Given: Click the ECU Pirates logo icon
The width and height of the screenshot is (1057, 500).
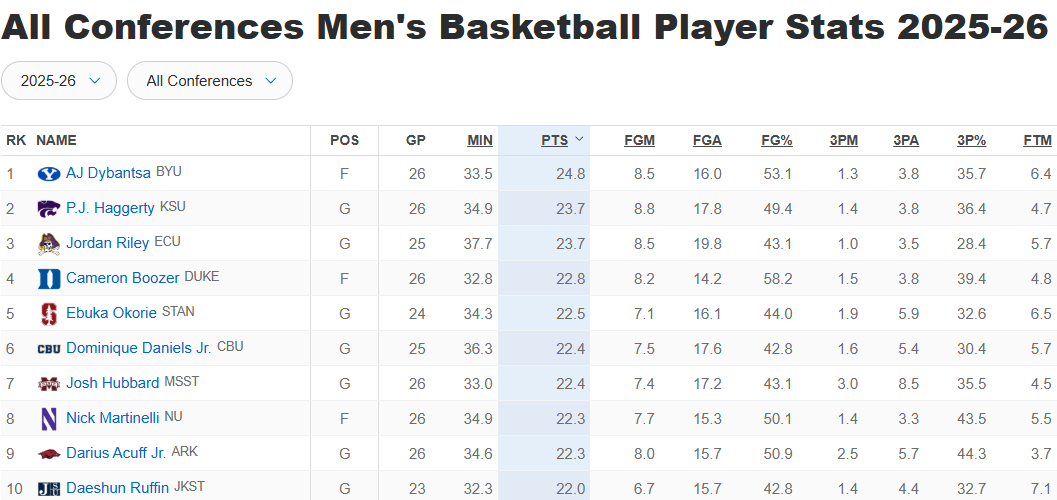Looking at the screenshot, I should tap(49, 244).
